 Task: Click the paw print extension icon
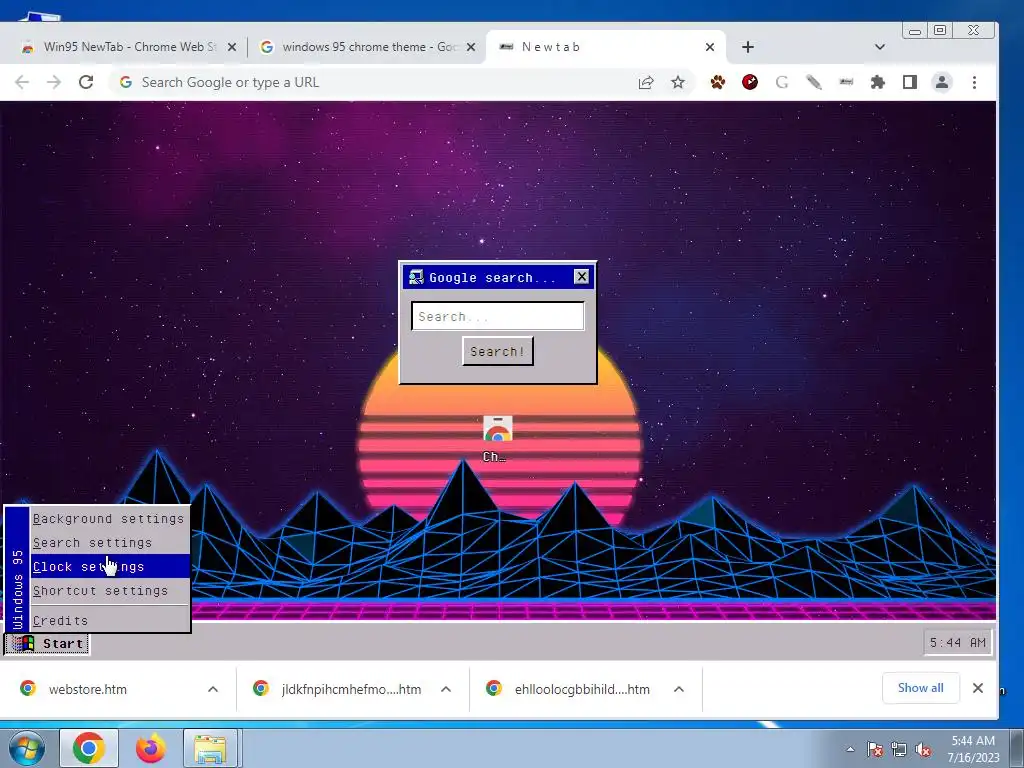[718, 82]
